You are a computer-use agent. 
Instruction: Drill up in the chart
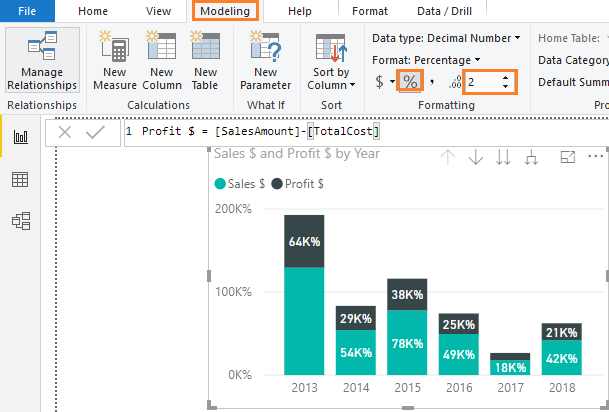click(x=448, y=158)
